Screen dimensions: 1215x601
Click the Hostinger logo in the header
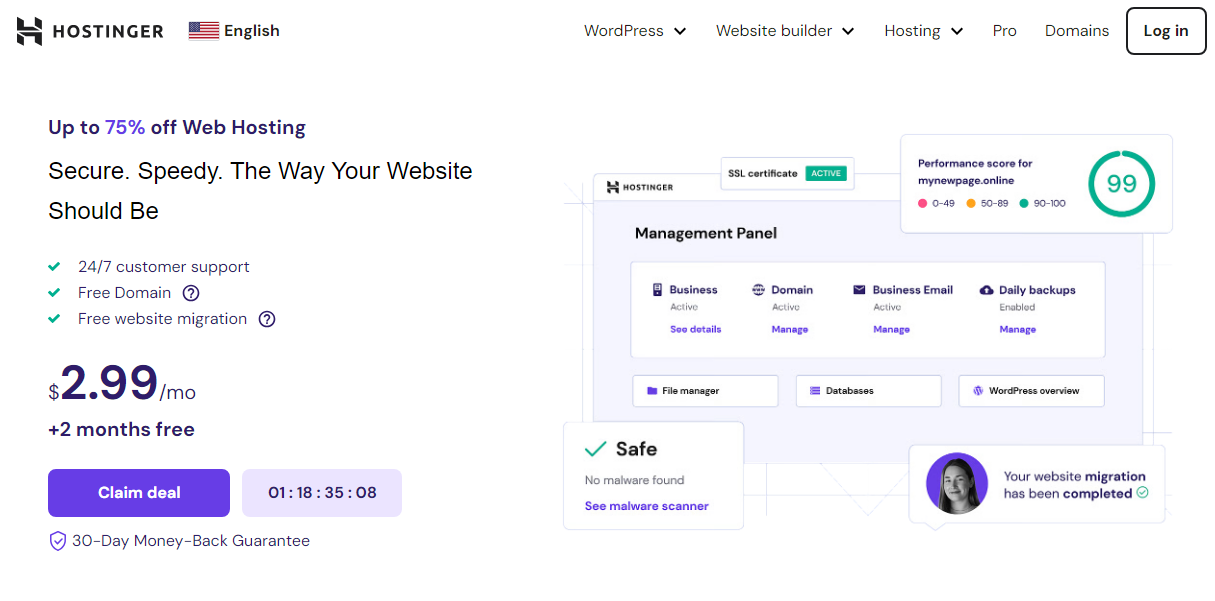(90, 31)
